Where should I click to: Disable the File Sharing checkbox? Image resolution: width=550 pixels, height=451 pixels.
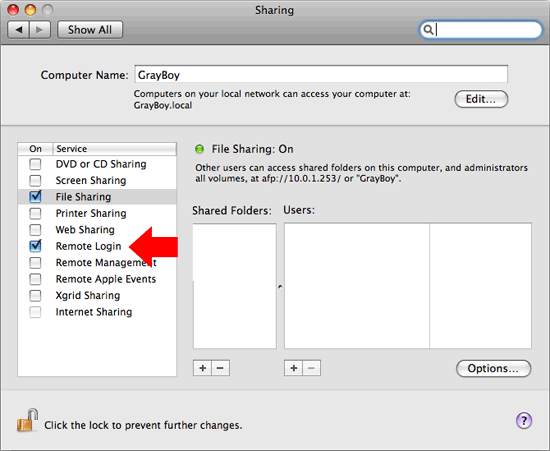click(x=35, y=196)
